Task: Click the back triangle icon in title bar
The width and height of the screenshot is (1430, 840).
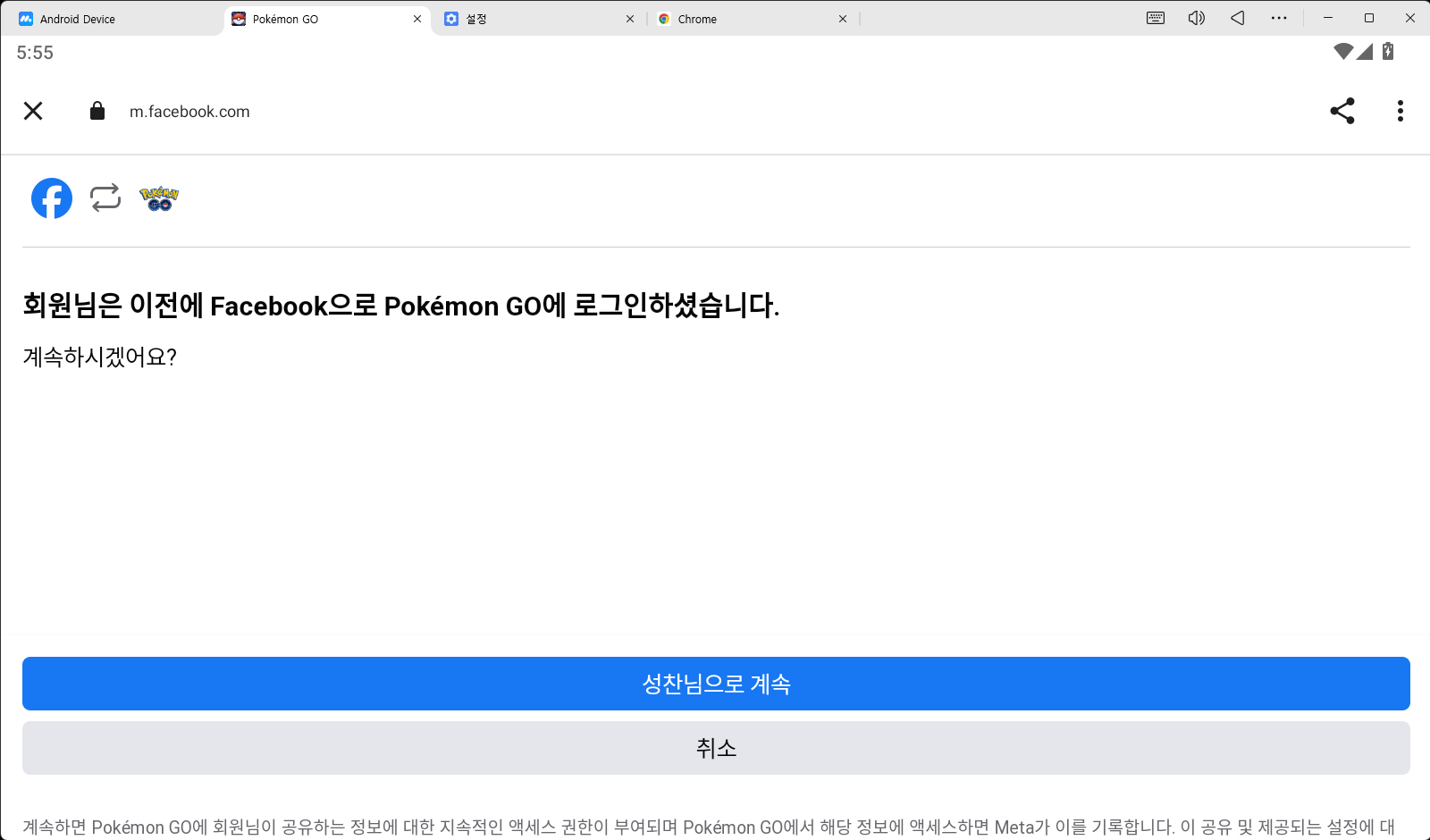Action: (1238, 18)
